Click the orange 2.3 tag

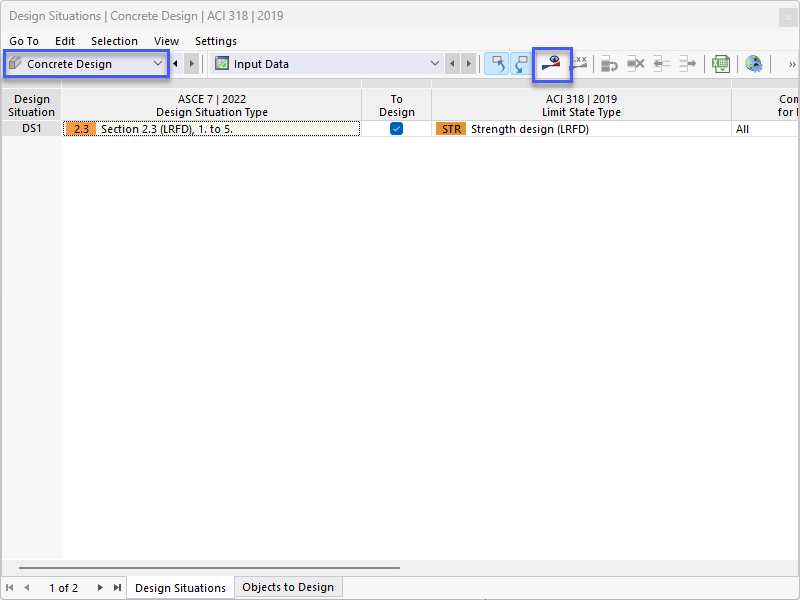click(81, 129)
